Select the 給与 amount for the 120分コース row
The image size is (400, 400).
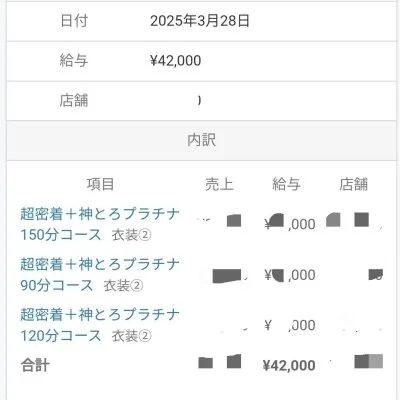(290, 325)
